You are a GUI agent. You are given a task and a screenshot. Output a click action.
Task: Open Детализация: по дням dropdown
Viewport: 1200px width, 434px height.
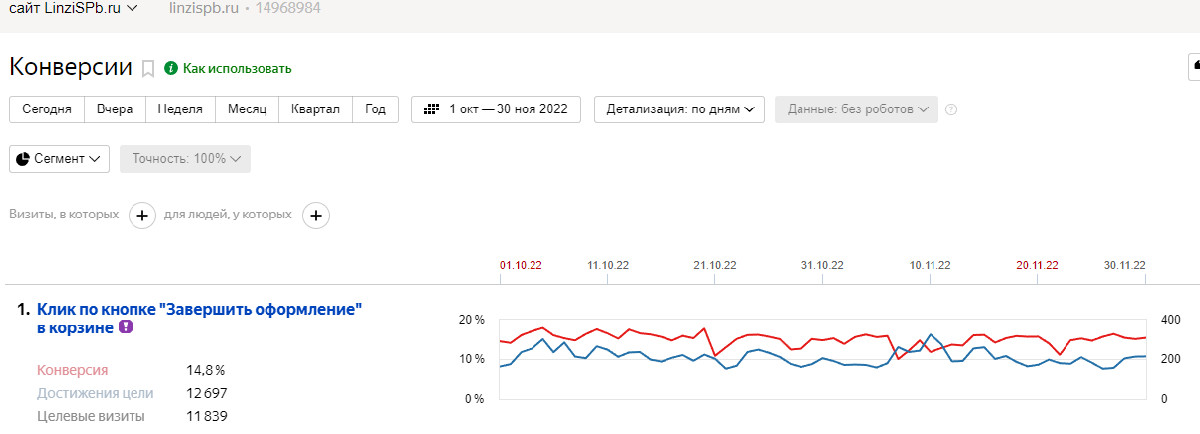pyautogui.click(x=679, y=109)
